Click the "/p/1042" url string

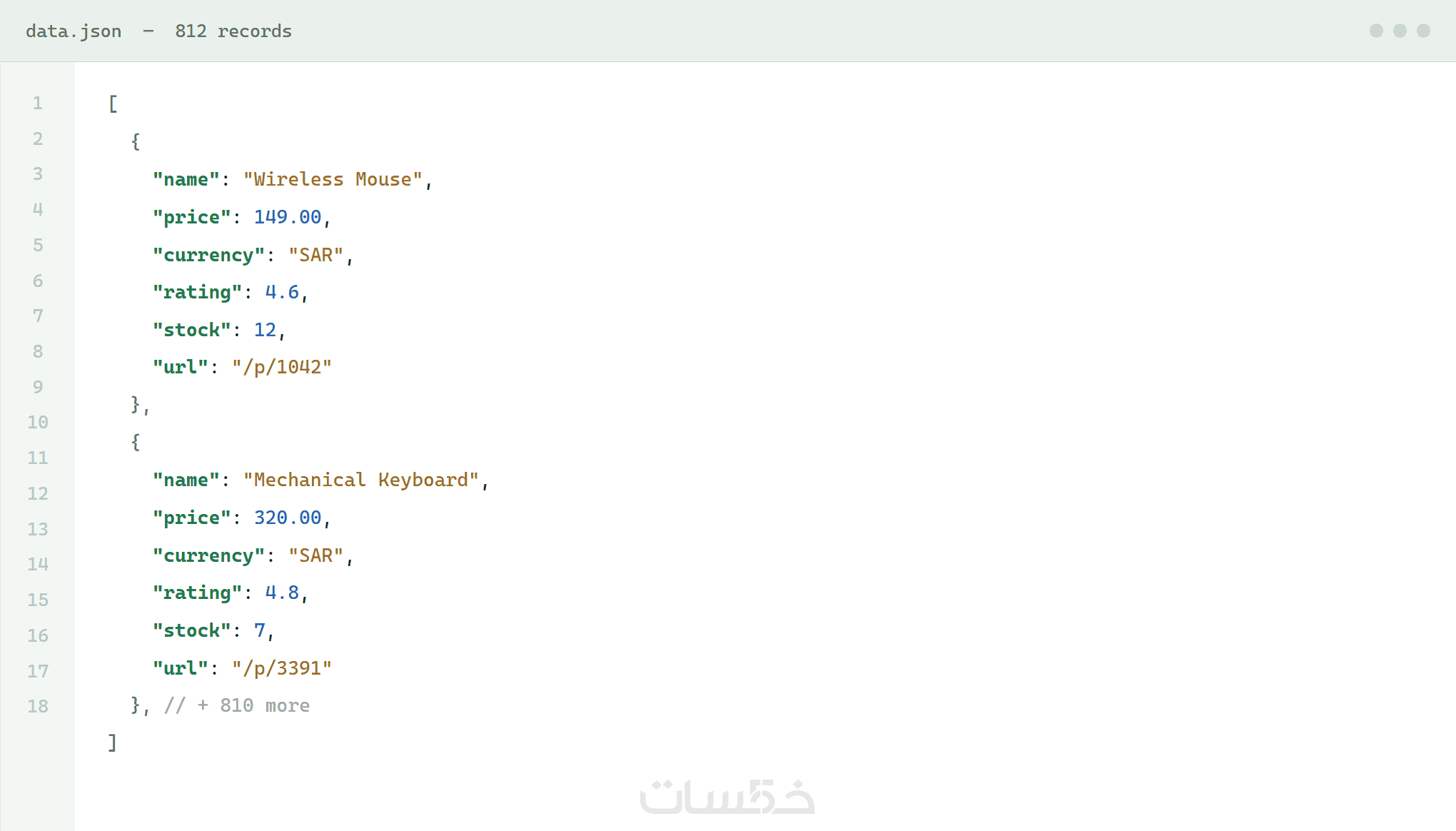click(x=282, y=367)
